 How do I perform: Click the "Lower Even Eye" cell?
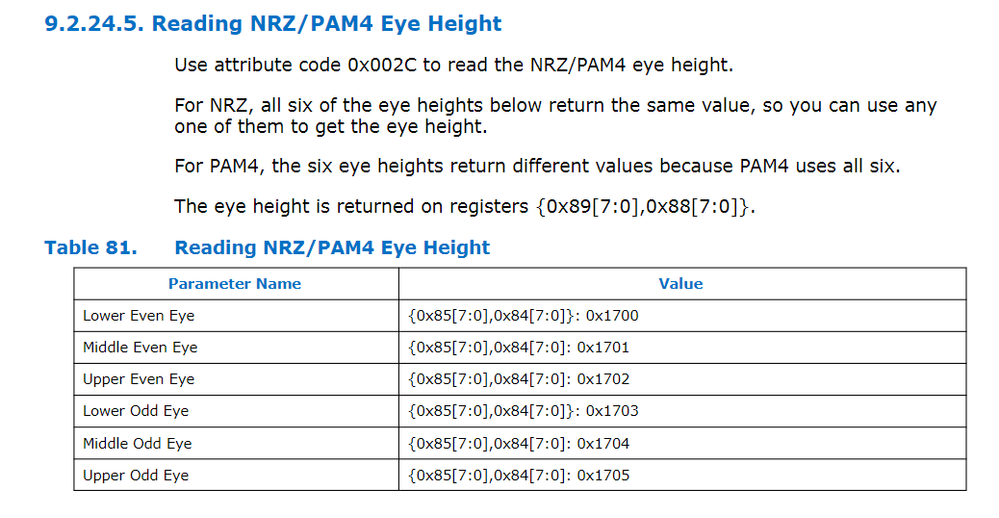[x=139, y=315]
